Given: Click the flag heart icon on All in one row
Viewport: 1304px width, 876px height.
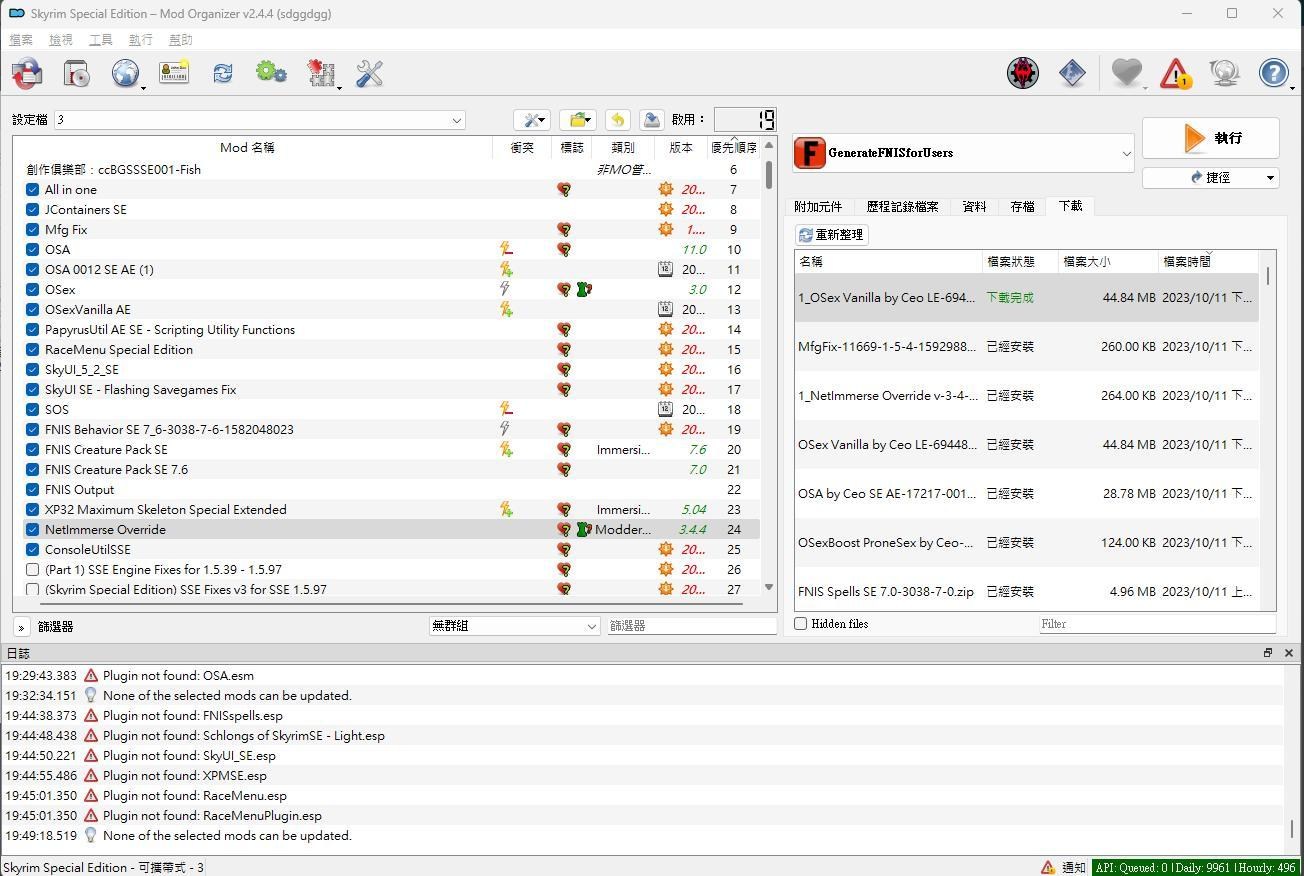Looking at the screenshot, I should click(564, 189).
